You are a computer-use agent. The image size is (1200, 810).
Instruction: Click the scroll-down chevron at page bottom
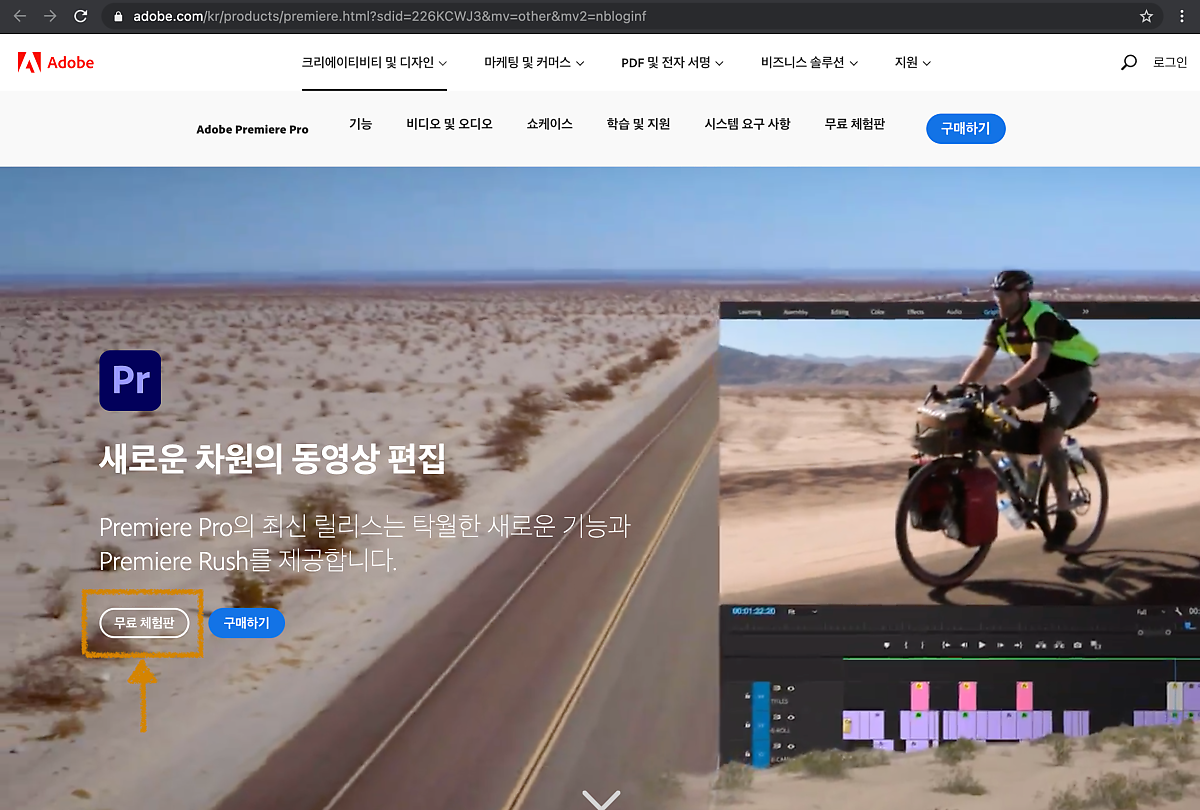pyautogui.click(x=601, y=799)
